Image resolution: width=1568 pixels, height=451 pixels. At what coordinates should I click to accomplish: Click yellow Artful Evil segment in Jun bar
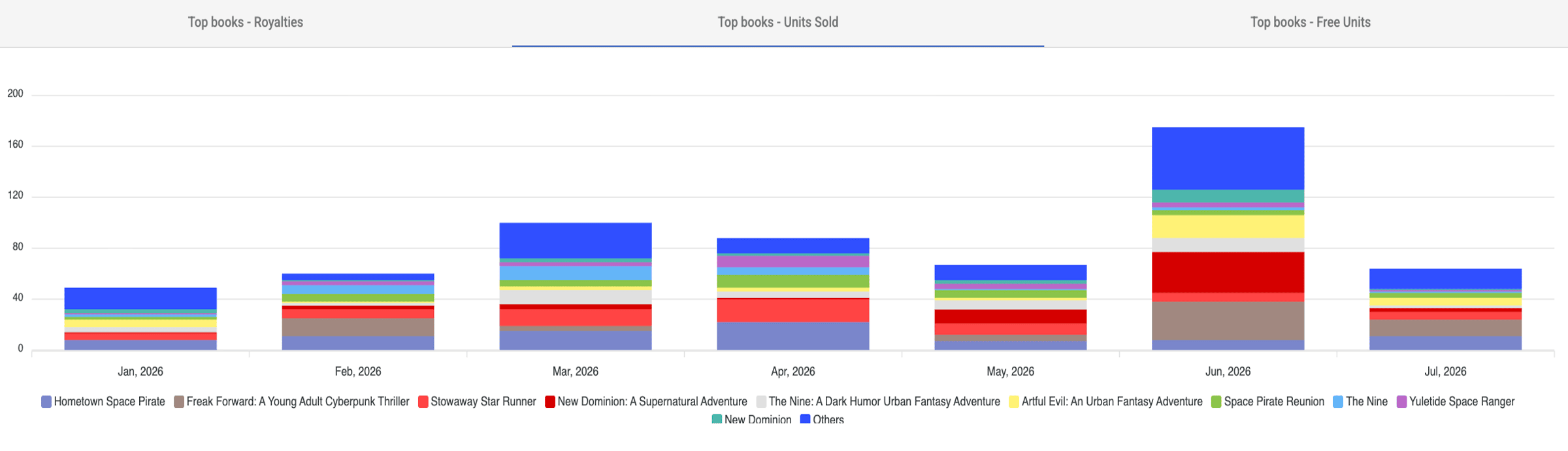click(1228, 227)
